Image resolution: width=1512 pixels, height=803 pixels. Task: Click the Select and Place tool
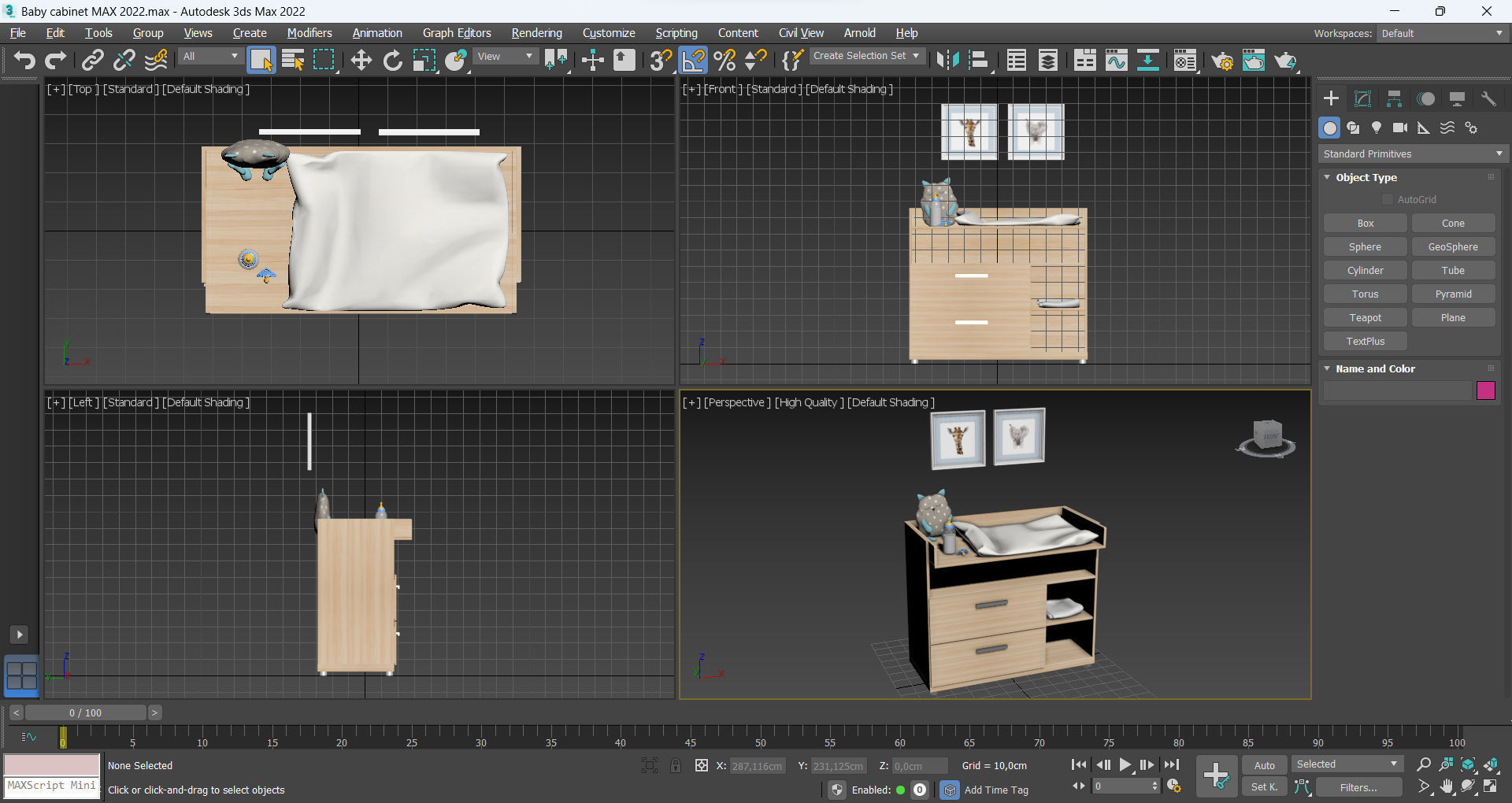click(x=456, y=60)
